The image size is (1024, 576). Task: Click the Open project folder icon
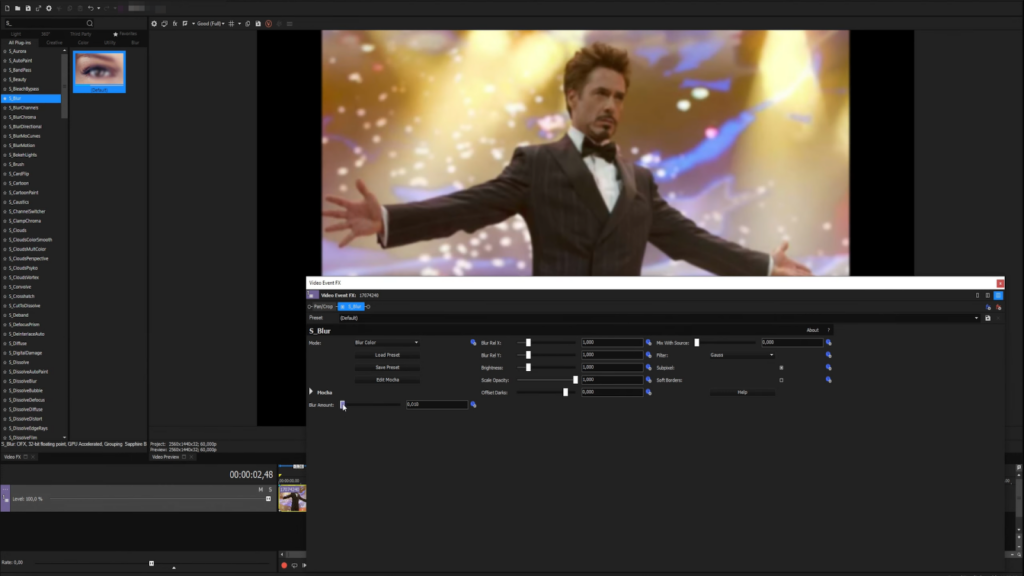[x=18, y=8]
